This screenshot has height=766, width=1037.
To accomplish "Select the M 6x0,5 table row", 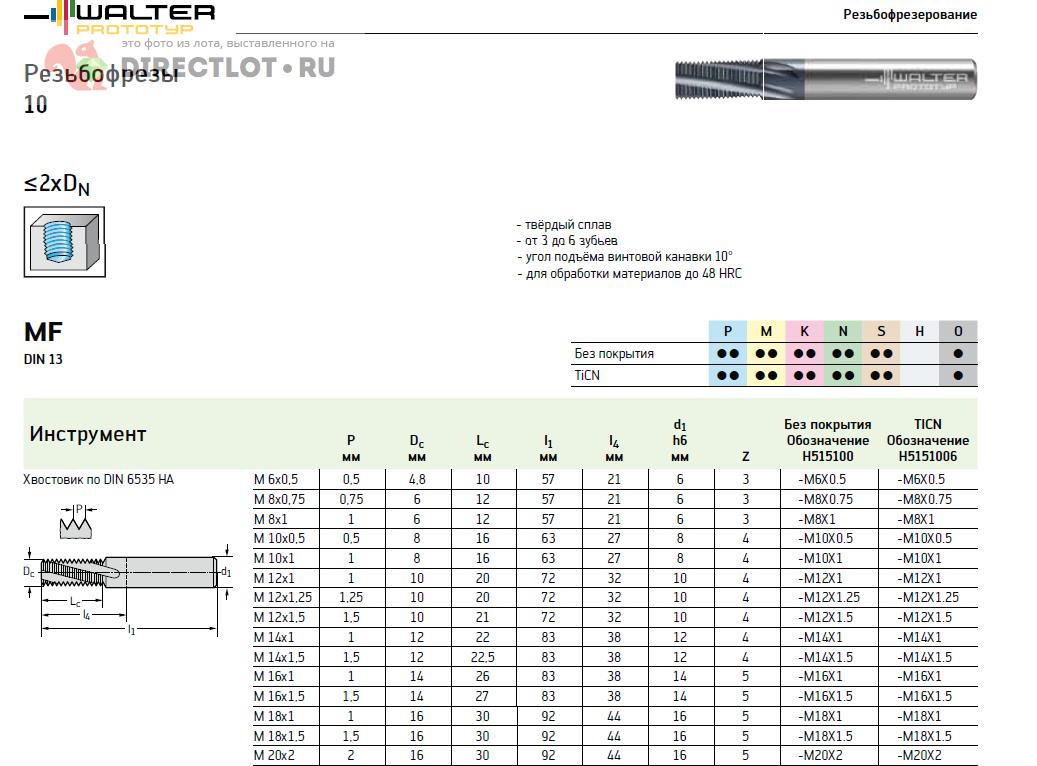I will pos(615,480).
